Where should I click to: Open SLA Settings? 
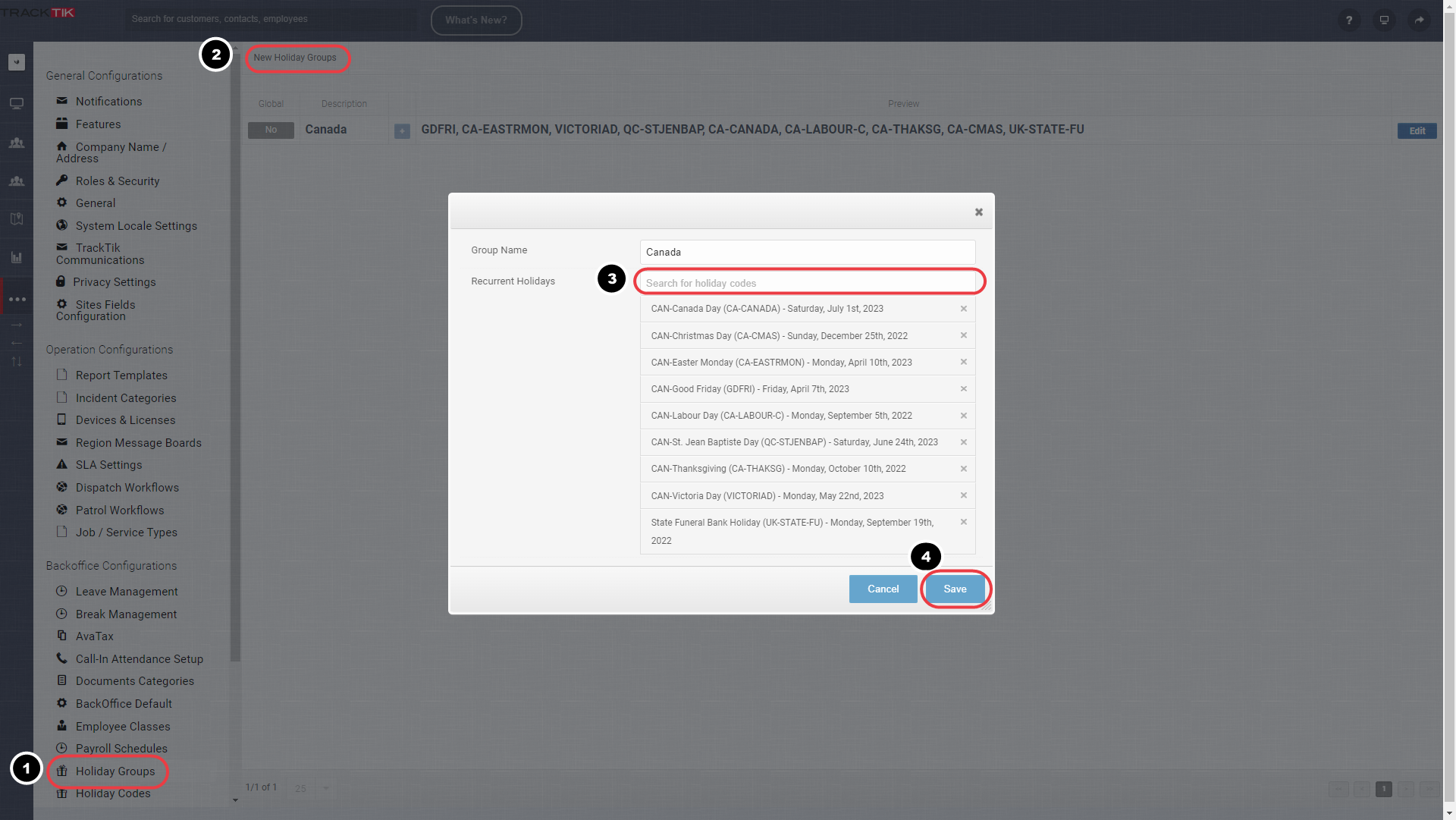(x=108, y=465)
